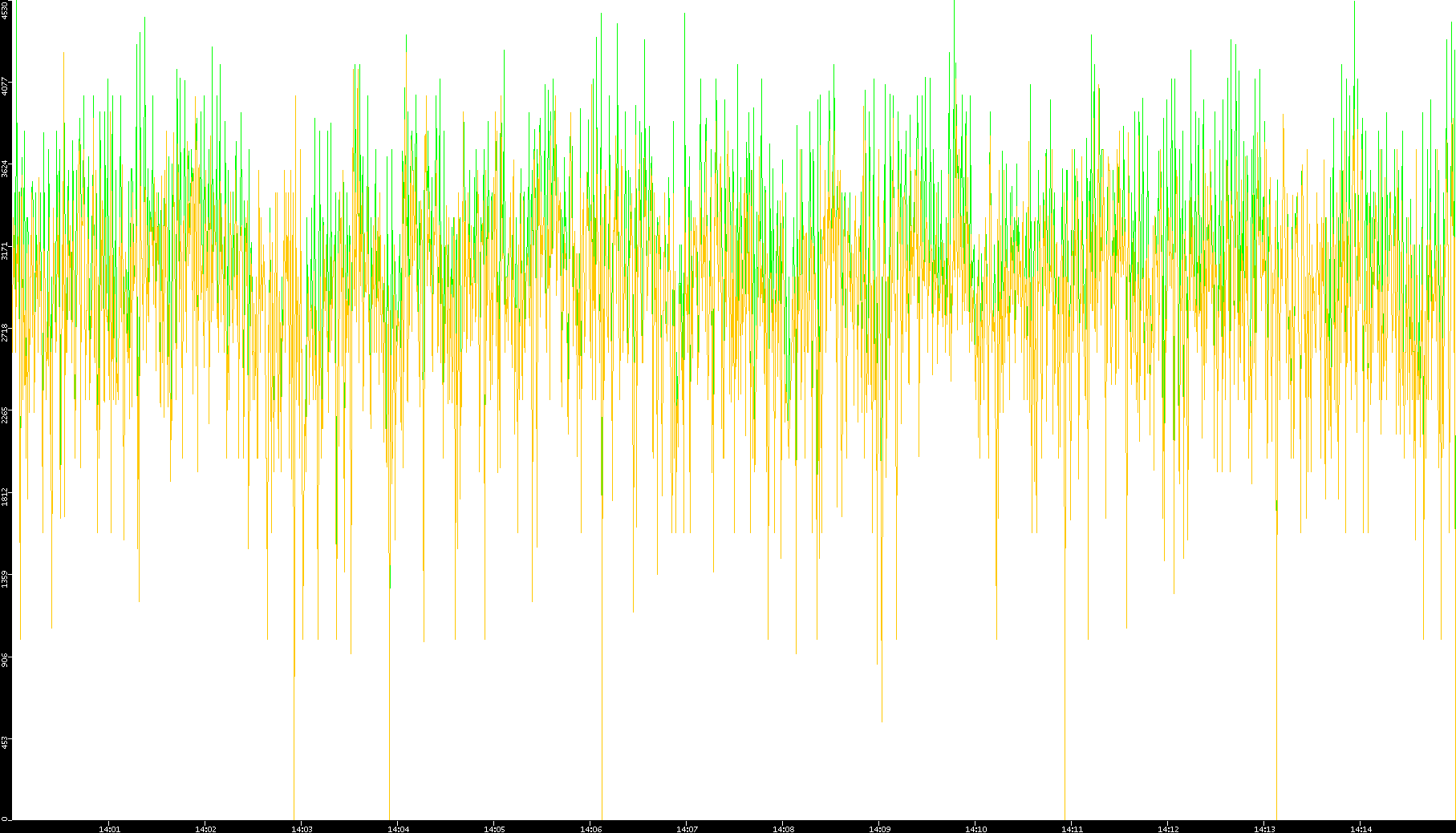
Task: Select the 4077 value axis label
Action: coord(5,86)
